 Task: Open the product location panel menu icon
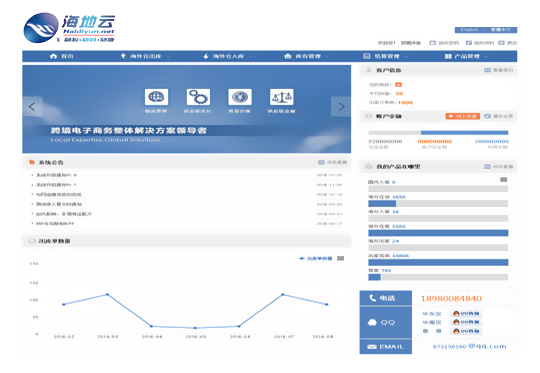coord(503,179)
